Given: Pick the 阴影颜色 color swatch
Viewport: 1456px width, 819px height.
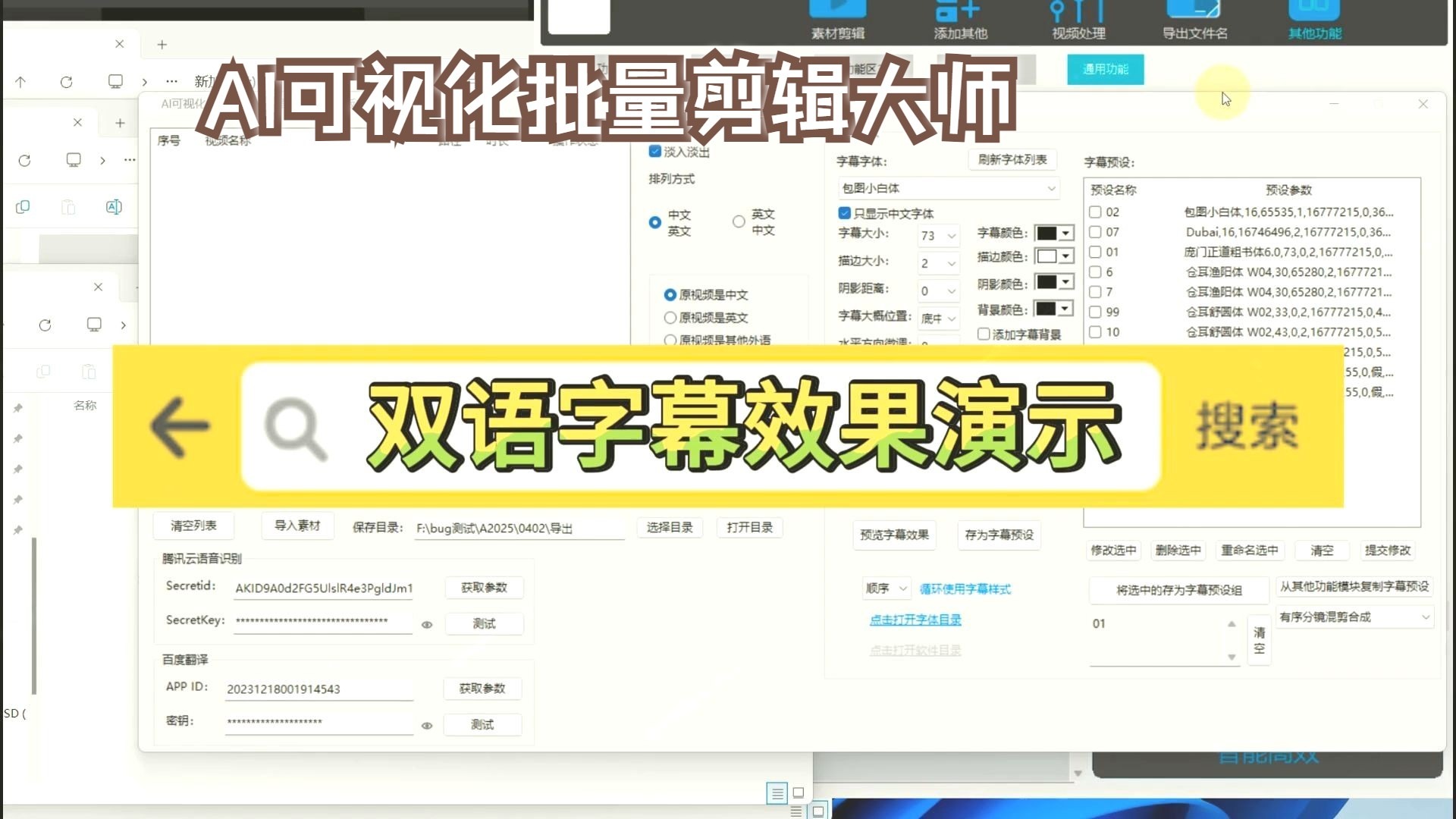Looking at the screenshot, I should coord(1054,283).
